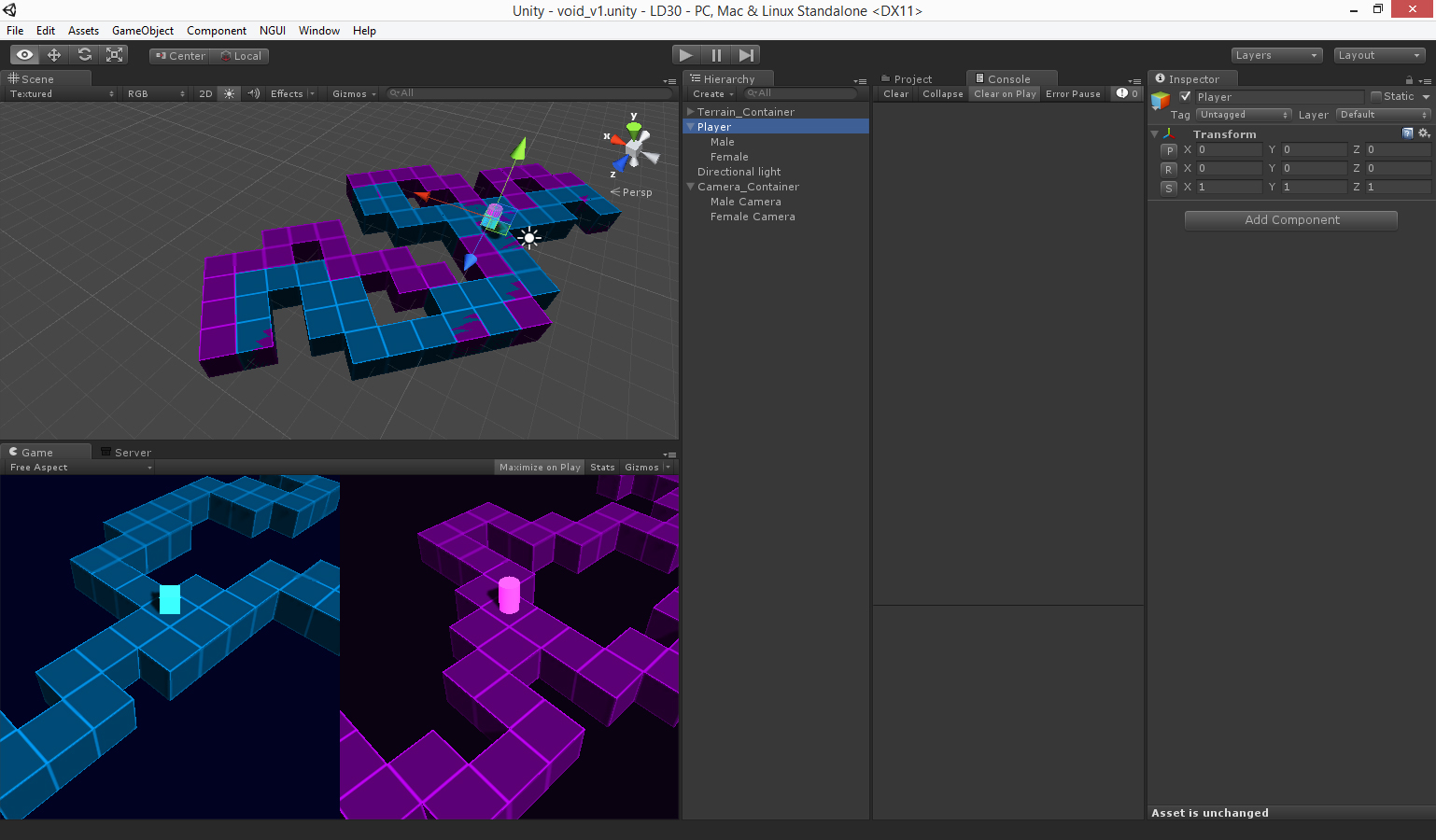The image size is (1436, 840).
Task: Open the Layer Default dropdown
Action: (1383, 115)
